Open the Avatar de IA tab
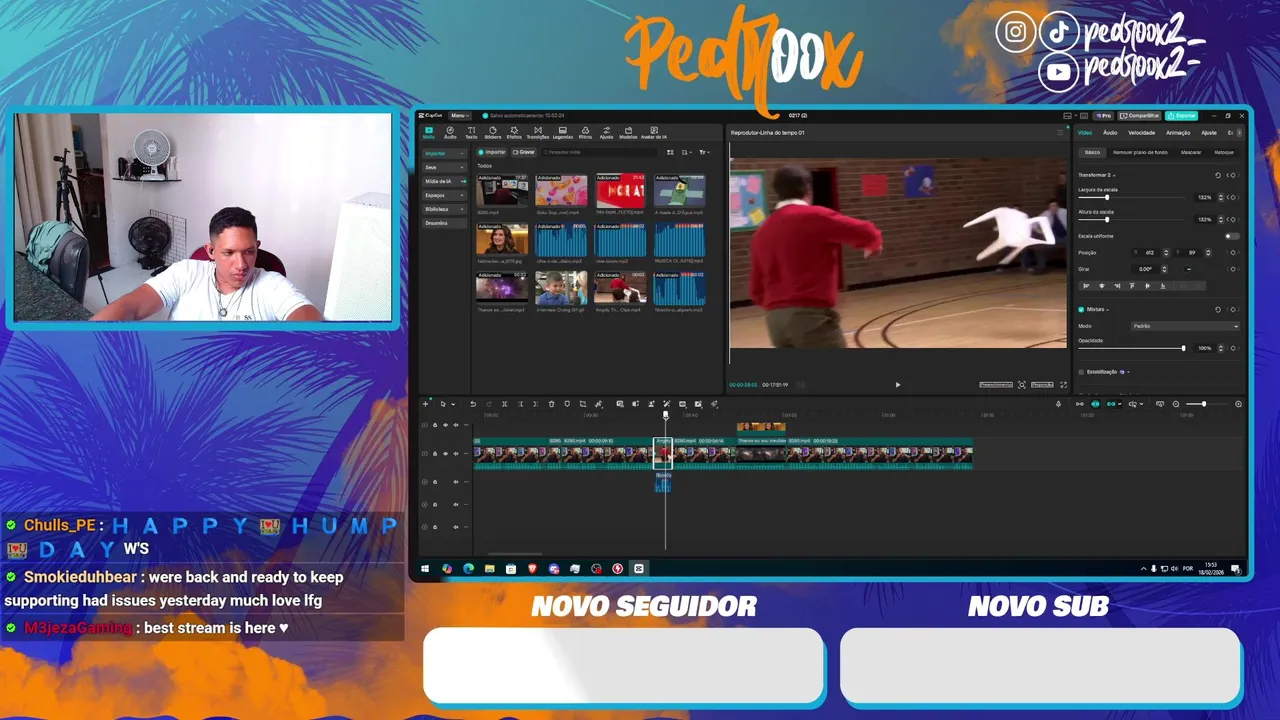 point(654,132)
